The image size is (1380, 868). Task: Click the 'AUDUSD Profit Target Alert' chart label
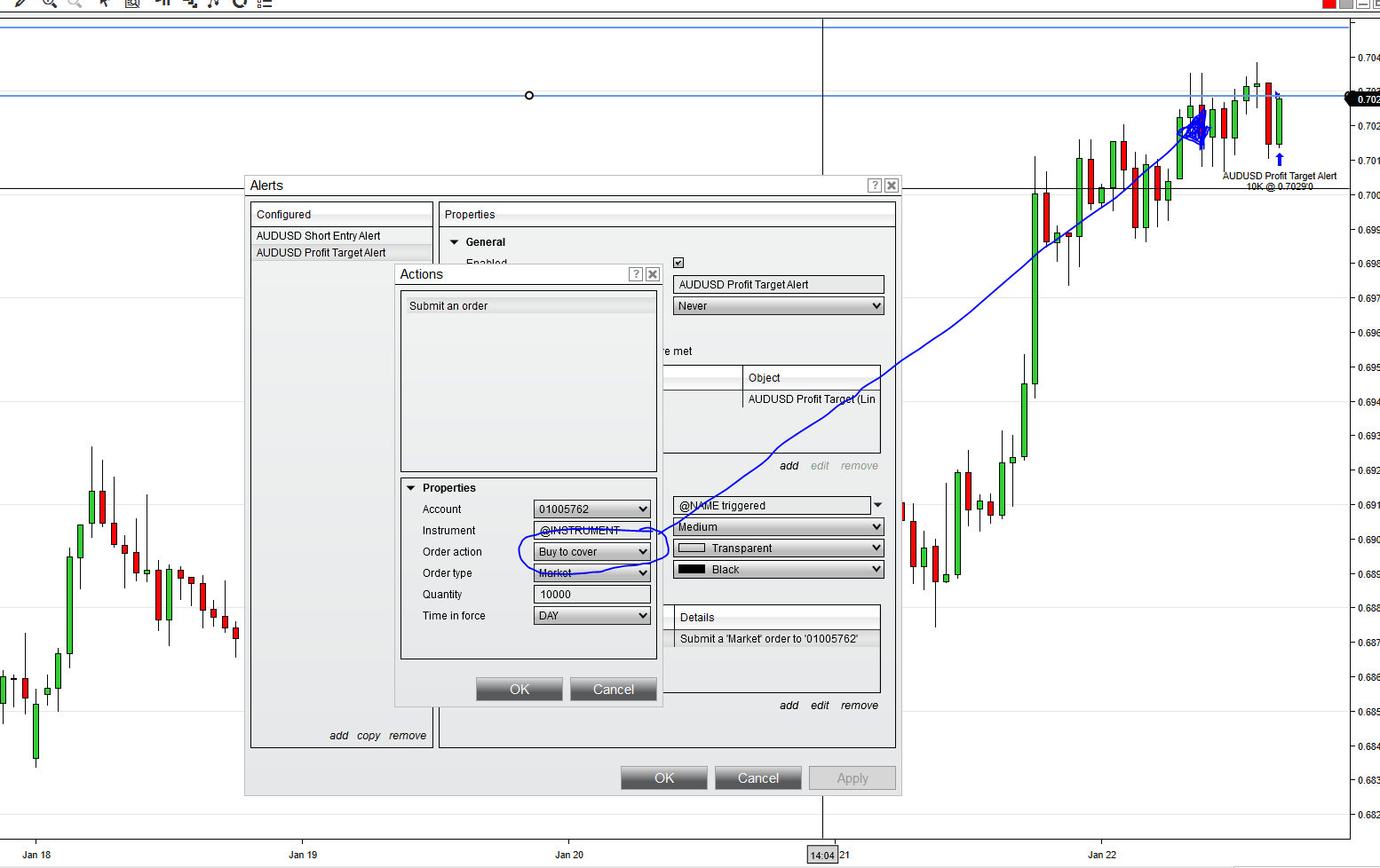click(1280, 176)
